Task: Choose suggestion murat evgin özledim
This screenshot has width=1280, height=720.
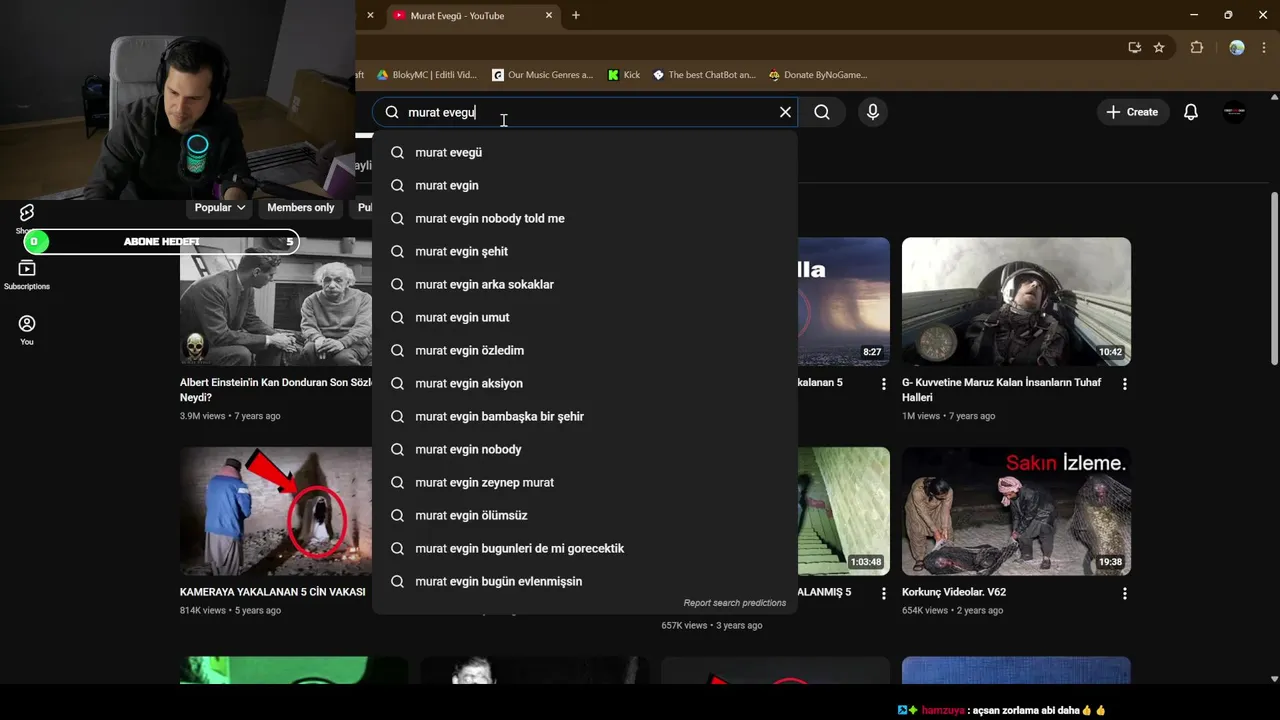Action: point(585,350)
